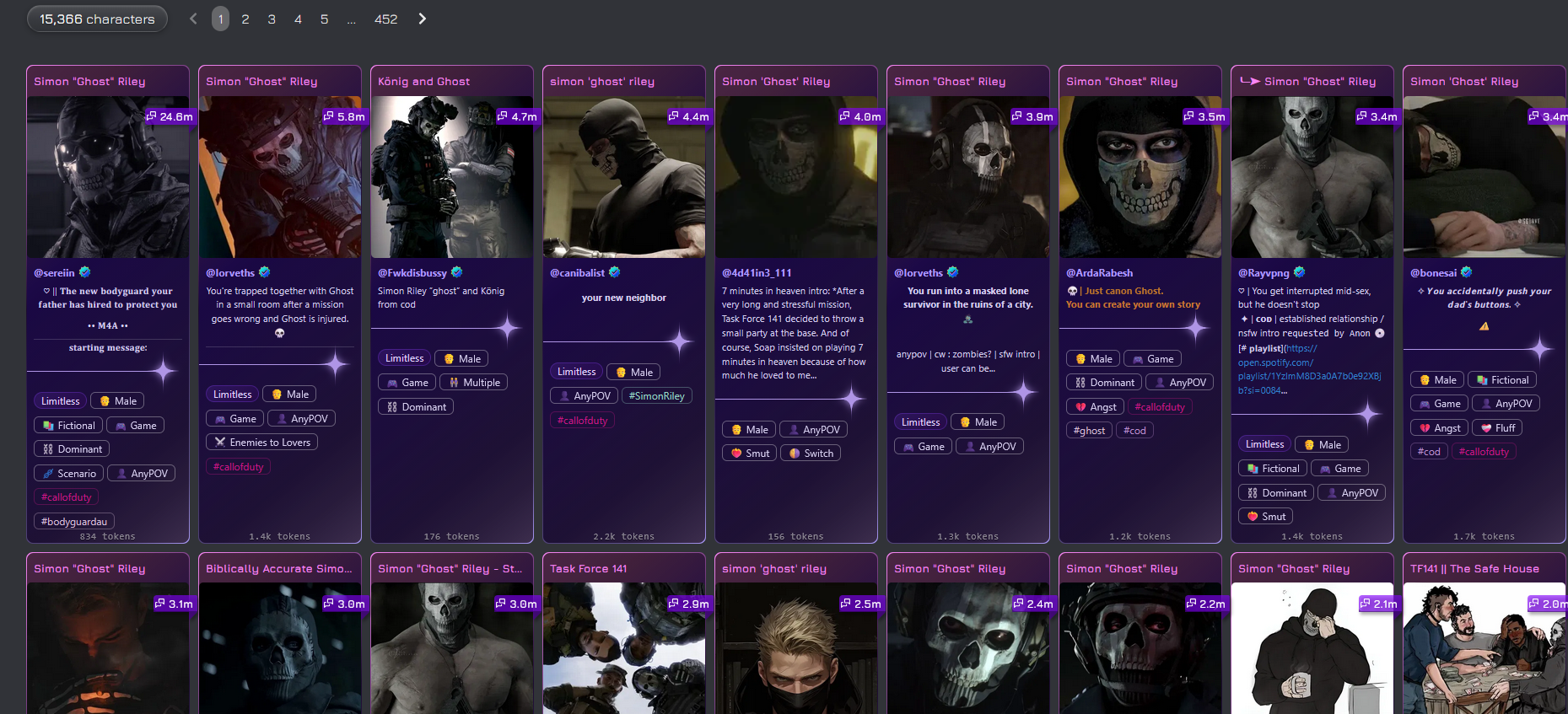Click the 2.4m chat count badge
The image size is (1568, 714).
point(1033,604)
